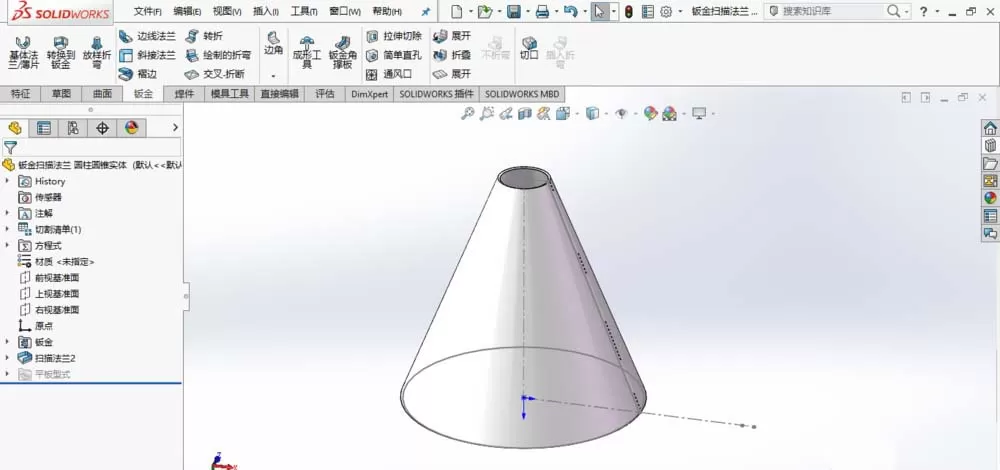1000x470 pixels.
Task: Expand the History tree node
Action: pos(8,181)
